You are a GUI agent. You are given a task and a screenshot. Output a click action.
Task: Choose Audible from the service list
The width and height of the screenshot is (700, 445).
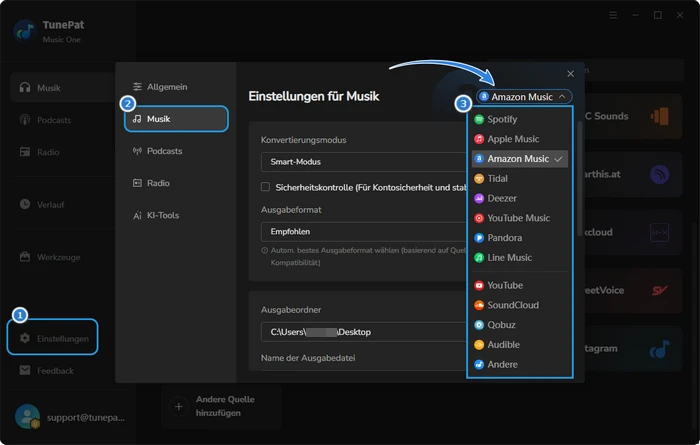point(520,345)
